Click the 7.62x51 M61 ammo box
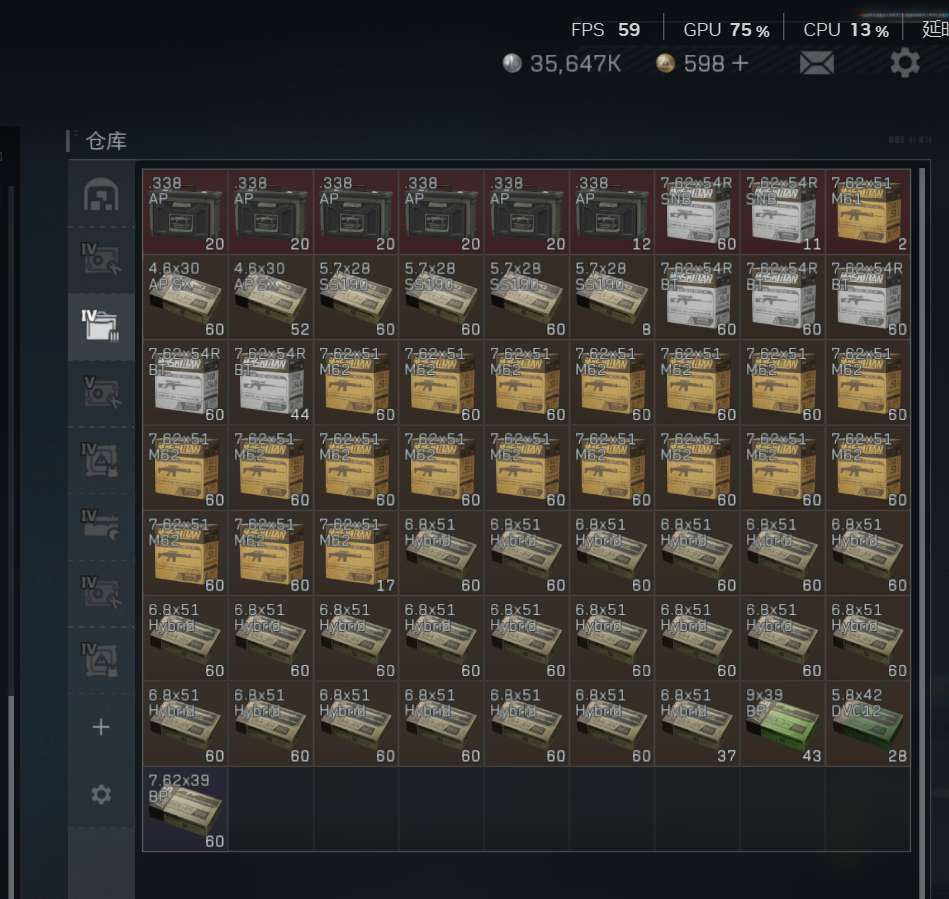 click(868, 212)
